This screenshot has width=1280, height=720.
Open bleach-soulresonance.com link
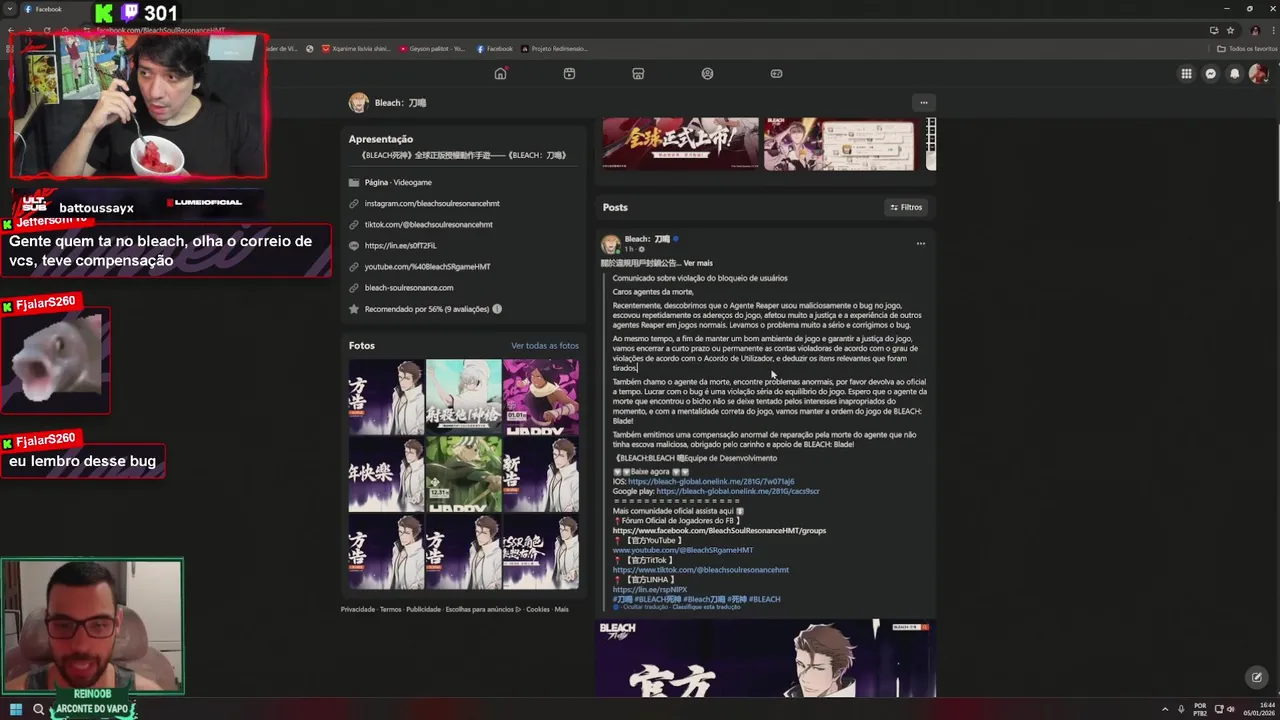[x=409, y=288]
